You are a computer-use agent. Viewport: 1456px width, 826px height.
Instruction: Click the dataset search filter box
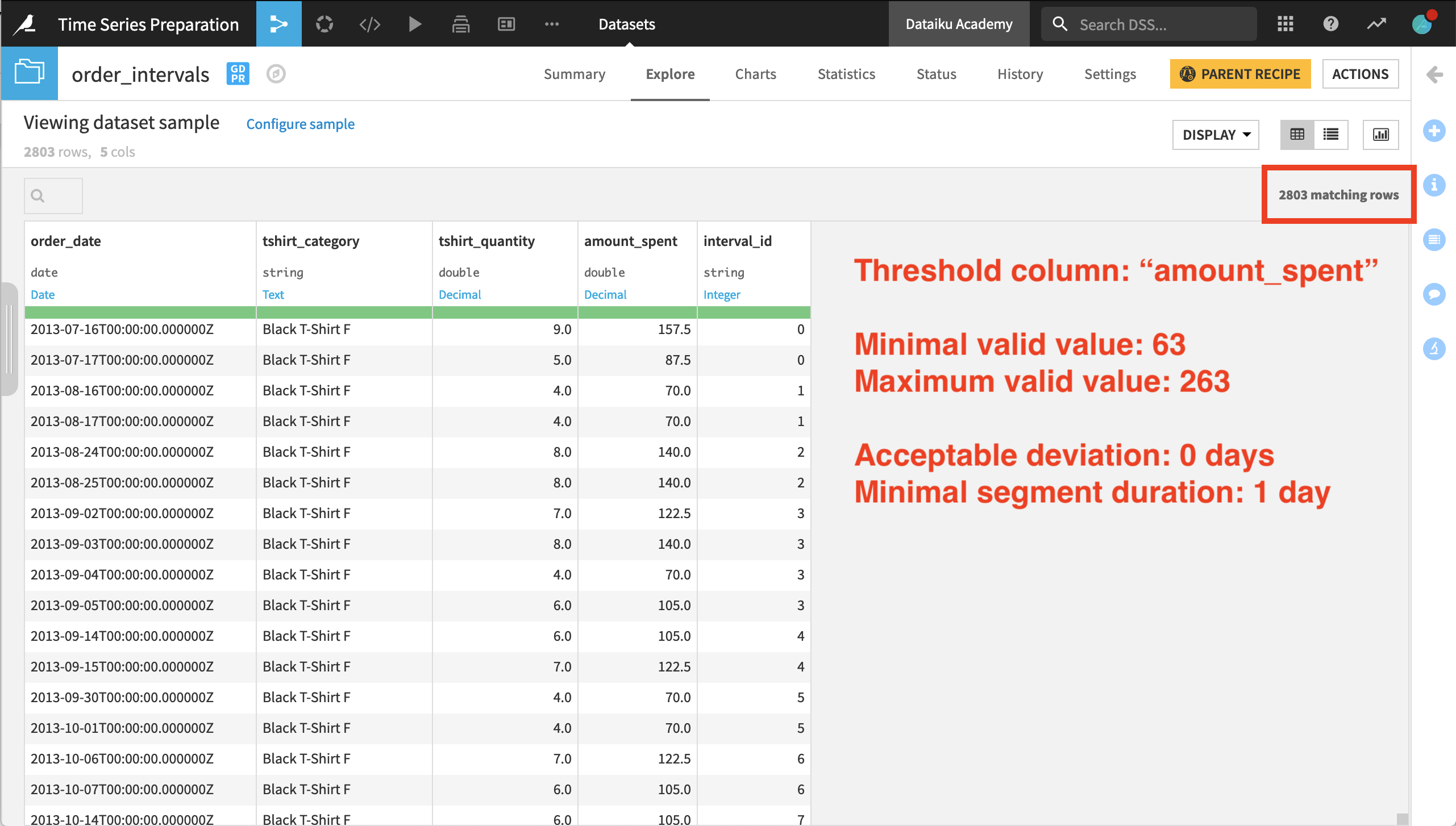(53, 196)
